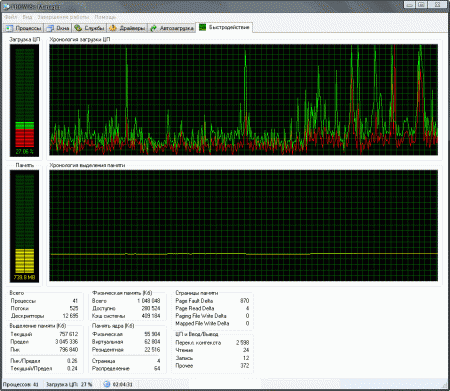The height and width of the screenshot is (391, 450).
Task: Open the Завершение работы menu
Action: 63,17
